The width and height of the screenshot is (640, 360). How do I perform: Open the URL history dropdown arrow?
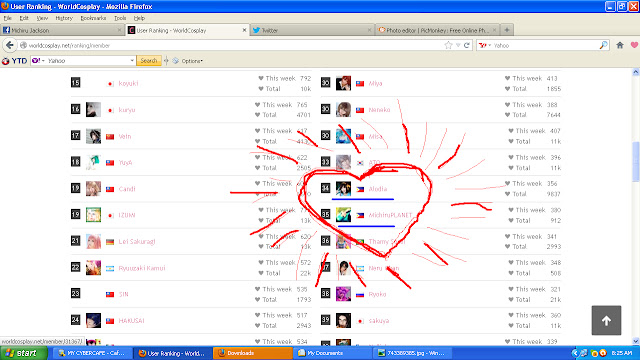[x=458, y=45]
